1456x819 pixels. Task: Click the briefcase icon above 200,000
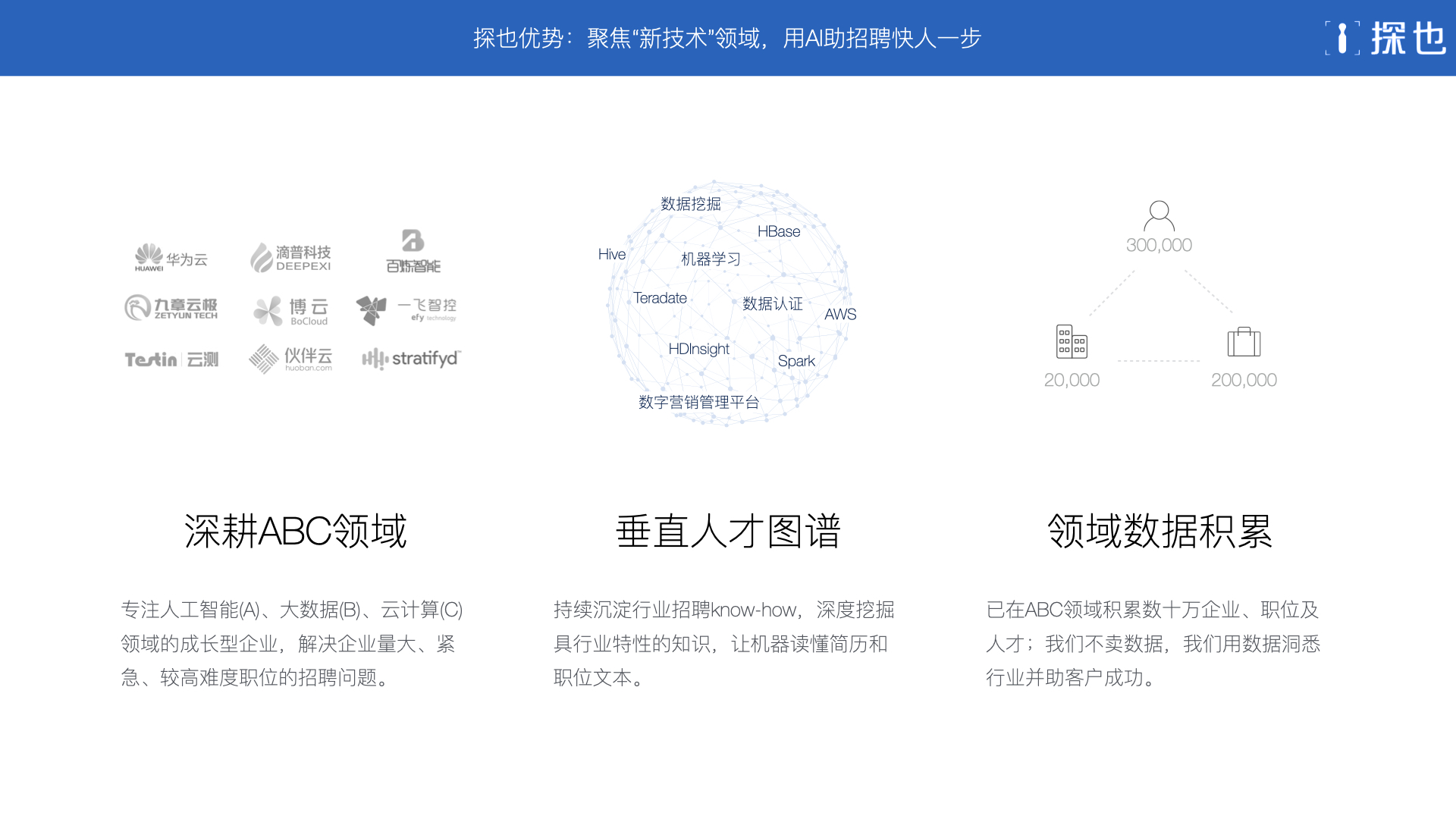(1244, 341)
